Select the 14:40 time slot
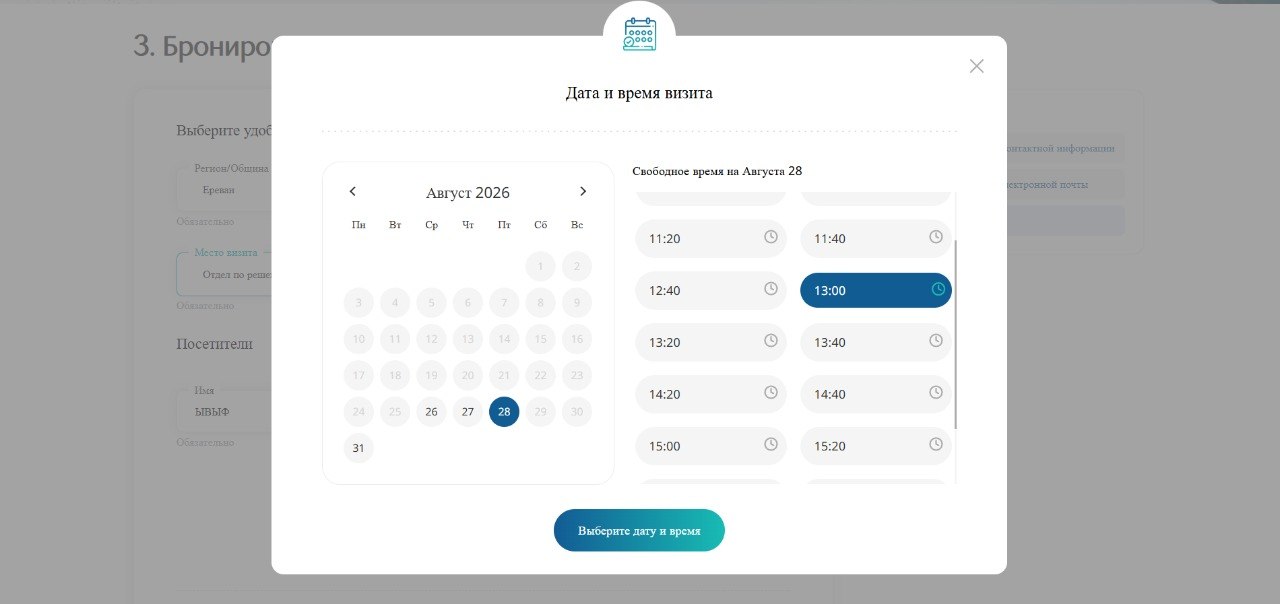This screenshot has width=1280, height=604. tap(876, 394)
